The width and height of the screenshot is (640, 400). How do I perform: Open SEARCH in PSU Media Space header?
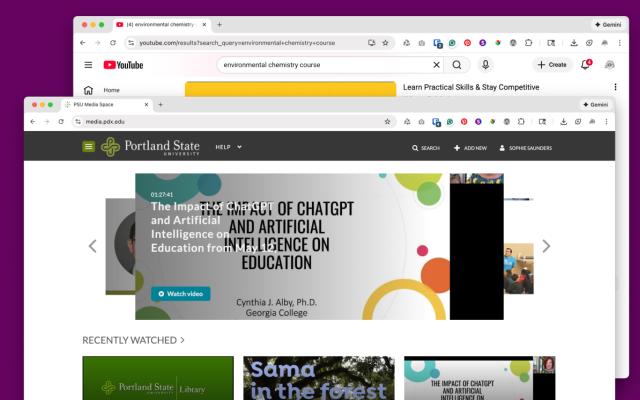tap(426, 148)
